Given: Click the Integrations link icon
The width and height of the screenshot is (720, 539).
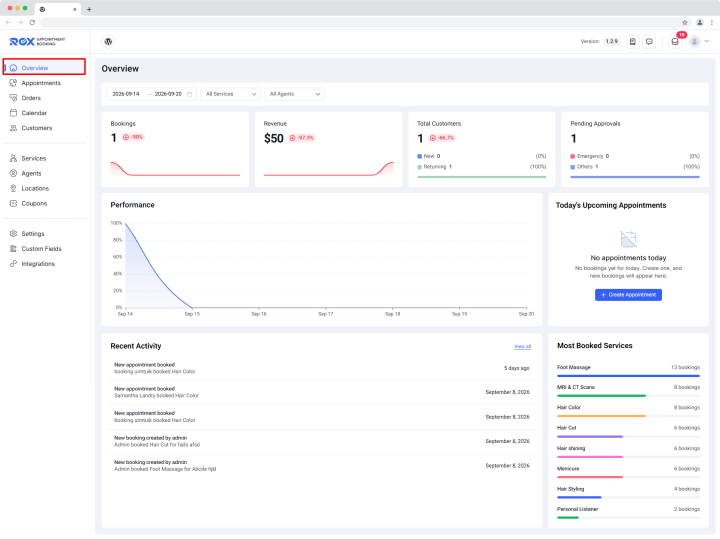Looking at the screenshot, I should tap(13, 264).
